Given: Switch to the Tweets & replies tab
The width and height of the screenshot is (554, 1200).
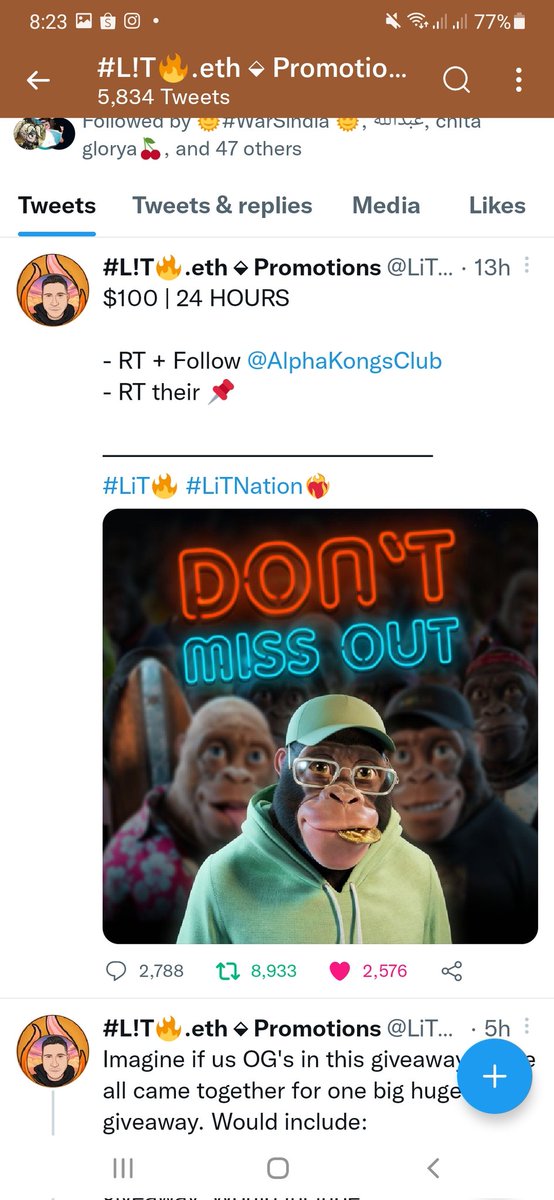Looking at the screenshot, I should pos(222,205).
